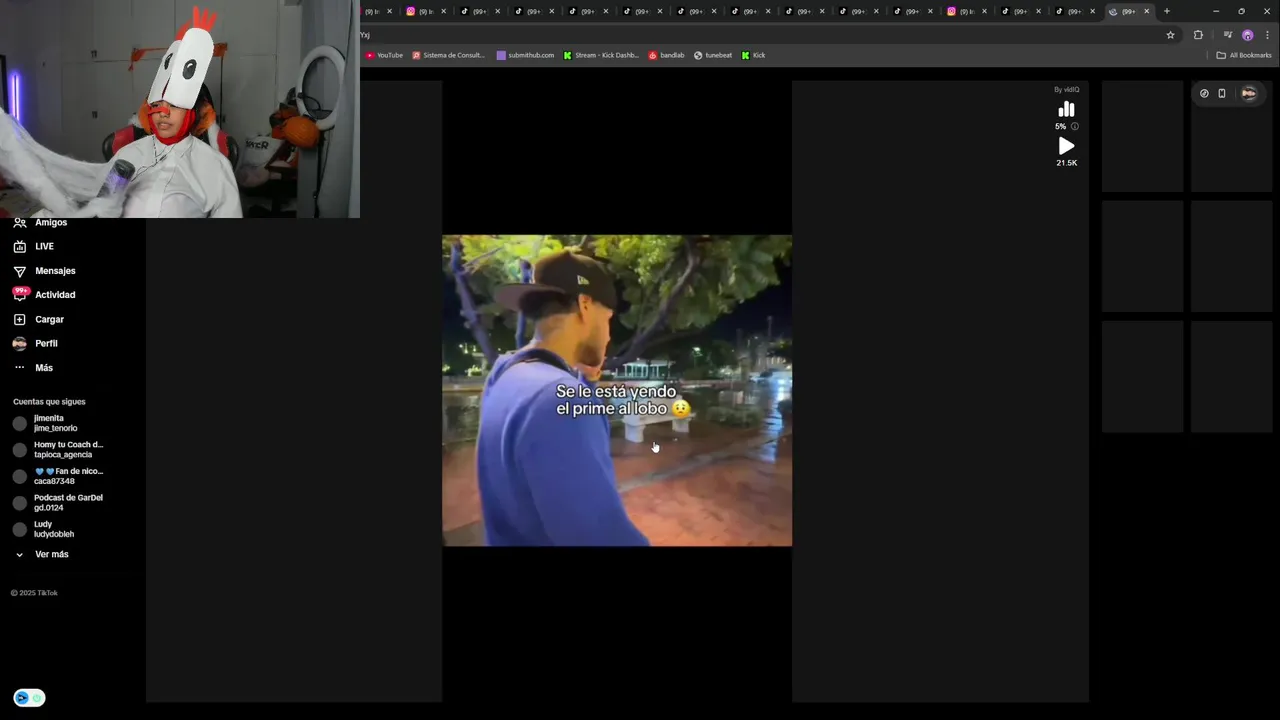Image resolution: width=1280 pixels, height=720 pixels.
Task: Click the Cuentas que sigues heading
Action: pos(49,402)
